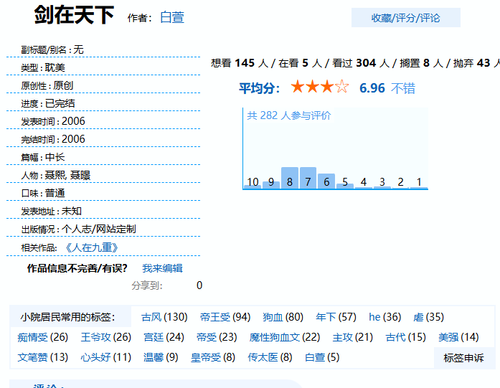
Task: Open the 主攻 (21) tag
Action: click(353, 337)
